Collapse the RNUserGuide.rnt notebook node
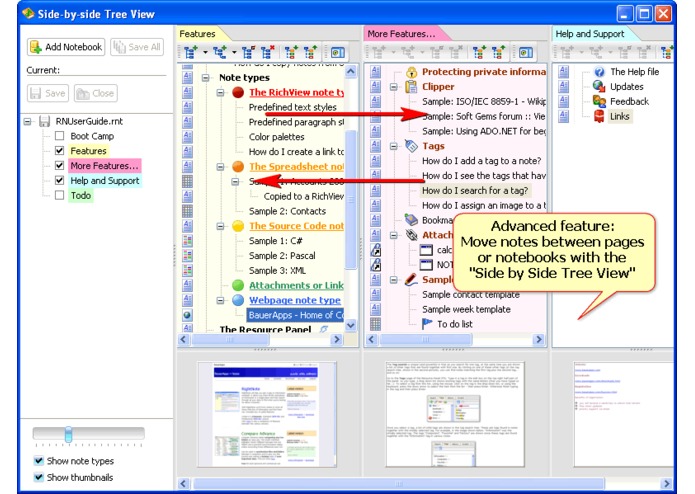The width and height of the screenshot is (695, 494). (28, 121)
